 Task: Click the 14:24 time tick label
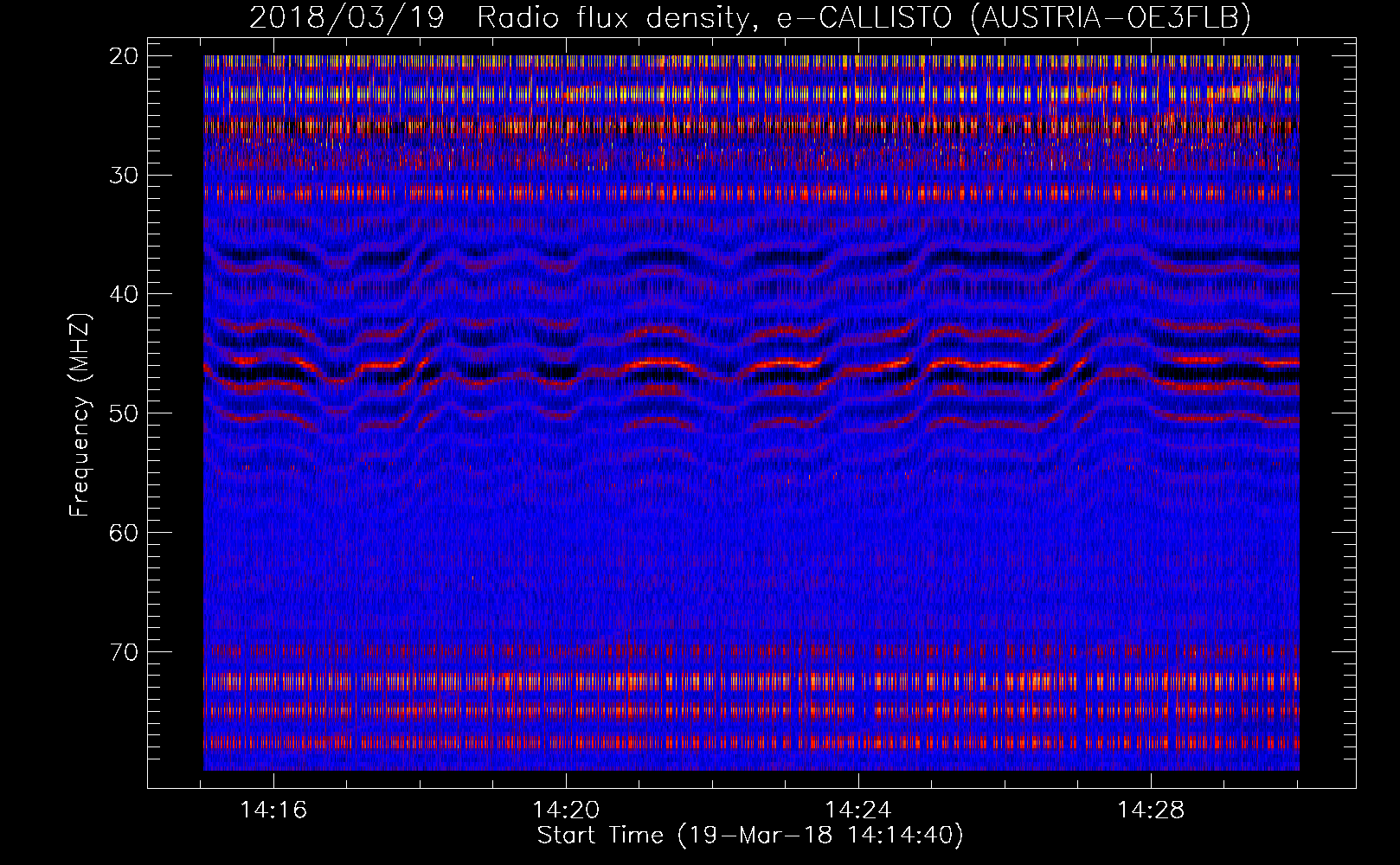pos(858,811)
